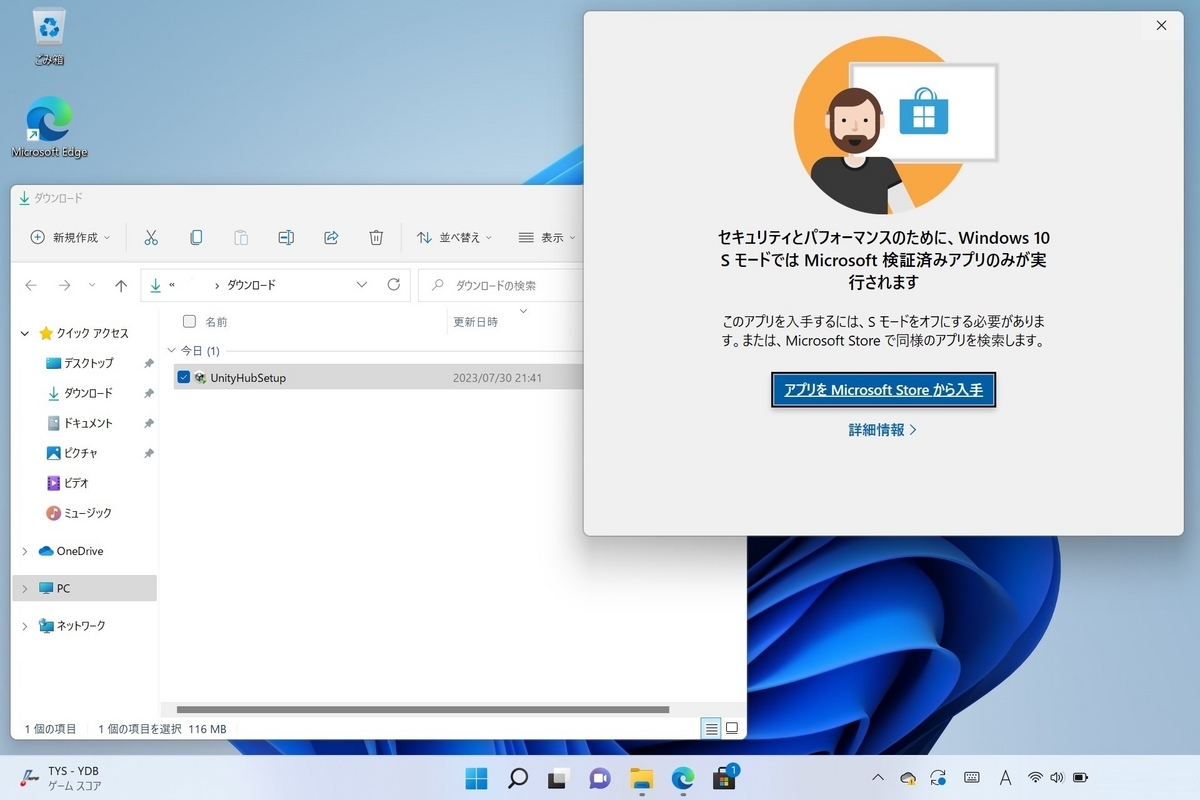Open the Windows Start menu
The height and width of the screenshot is (800, 1200).
[x=476, y=778]
